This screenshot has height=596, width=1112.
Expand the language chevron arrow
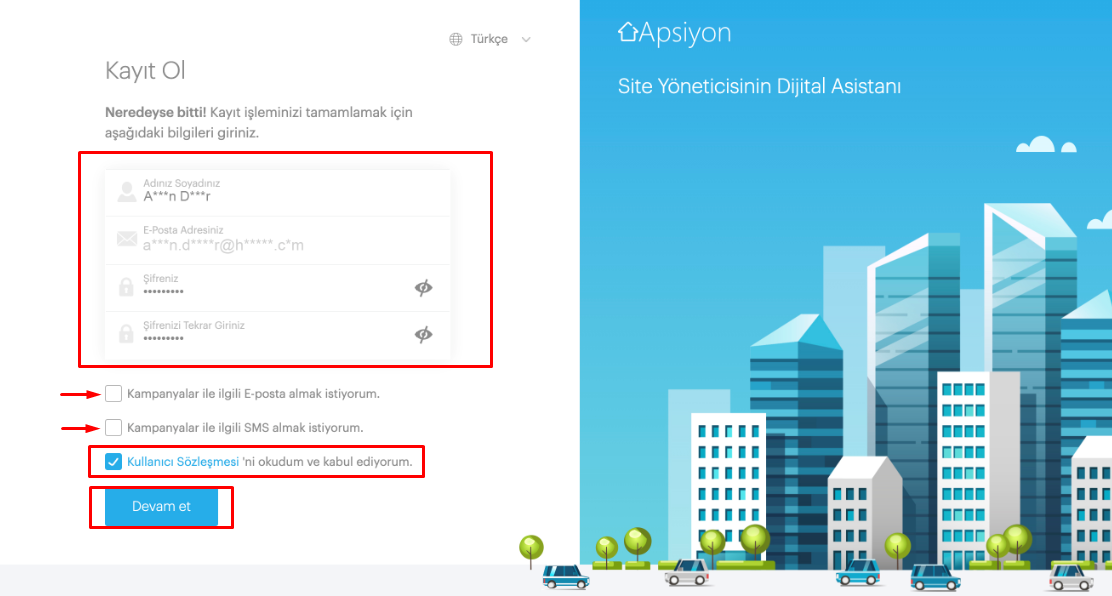pyautogui.click(x=526, y=40)
